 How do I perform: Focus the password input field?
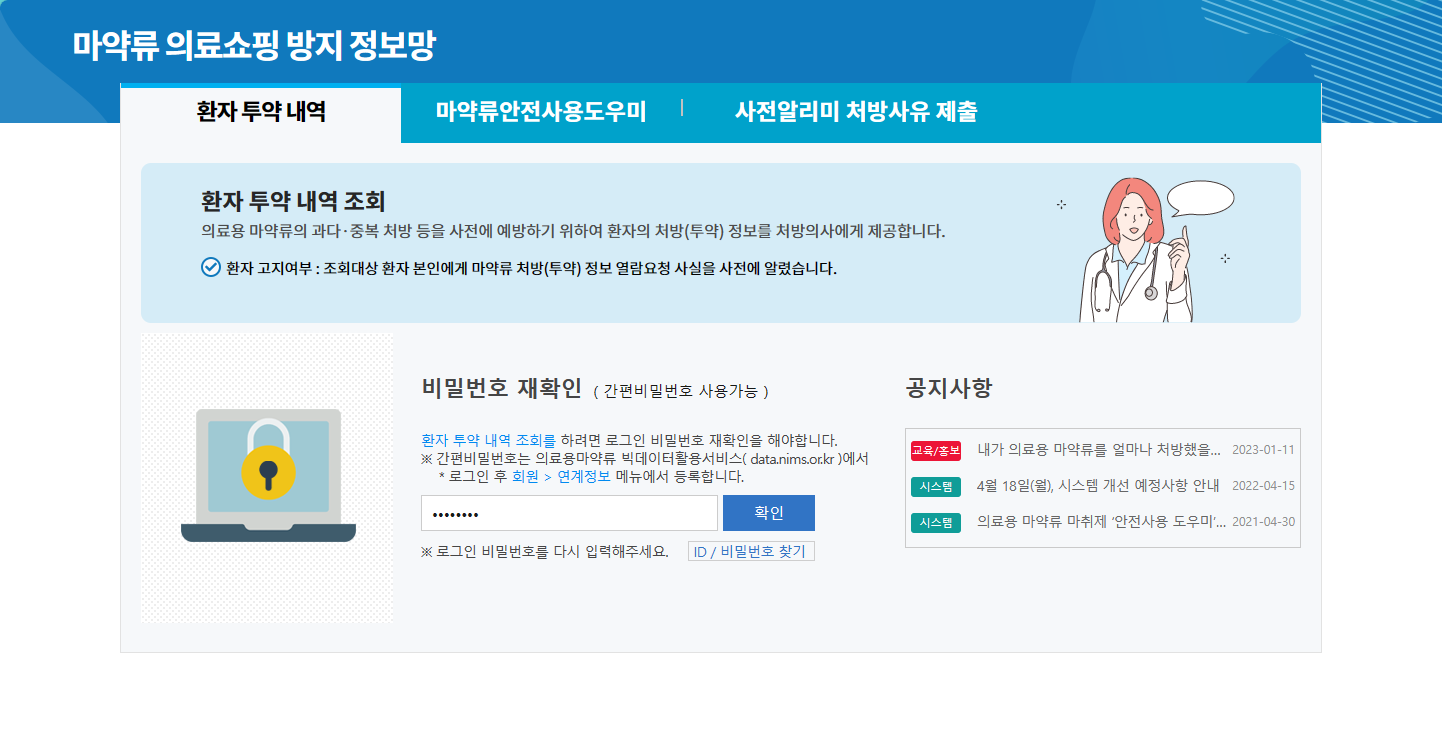coord(569,513)
